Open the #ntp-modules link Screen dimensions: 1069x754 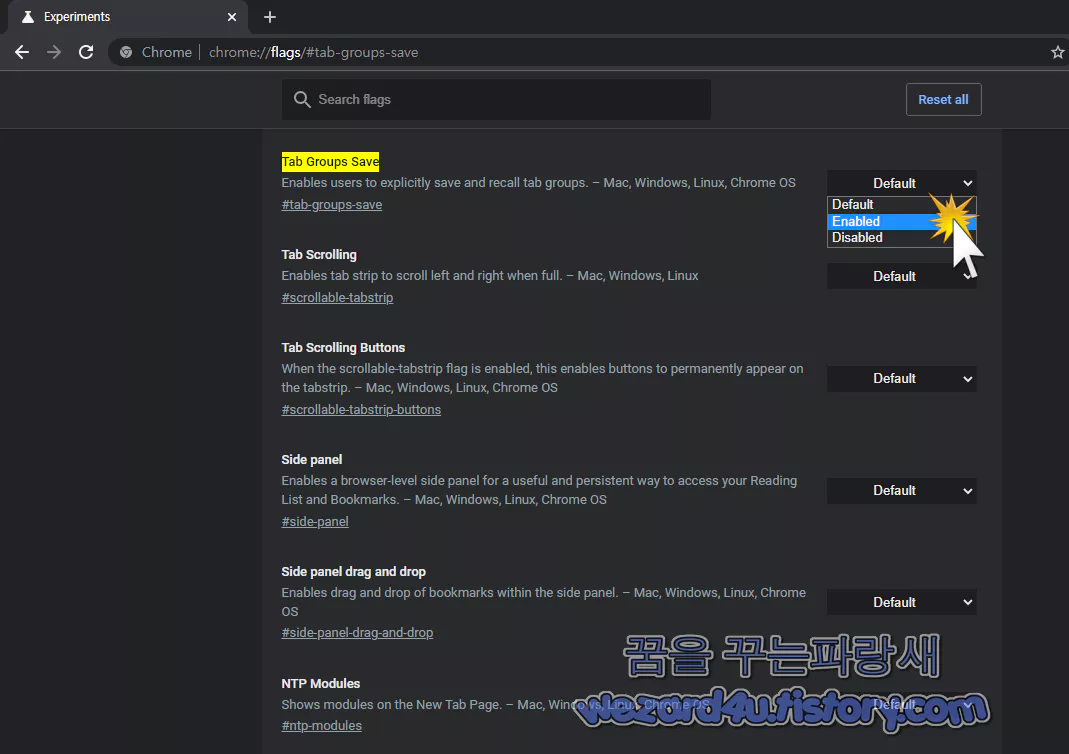(322, 725)
